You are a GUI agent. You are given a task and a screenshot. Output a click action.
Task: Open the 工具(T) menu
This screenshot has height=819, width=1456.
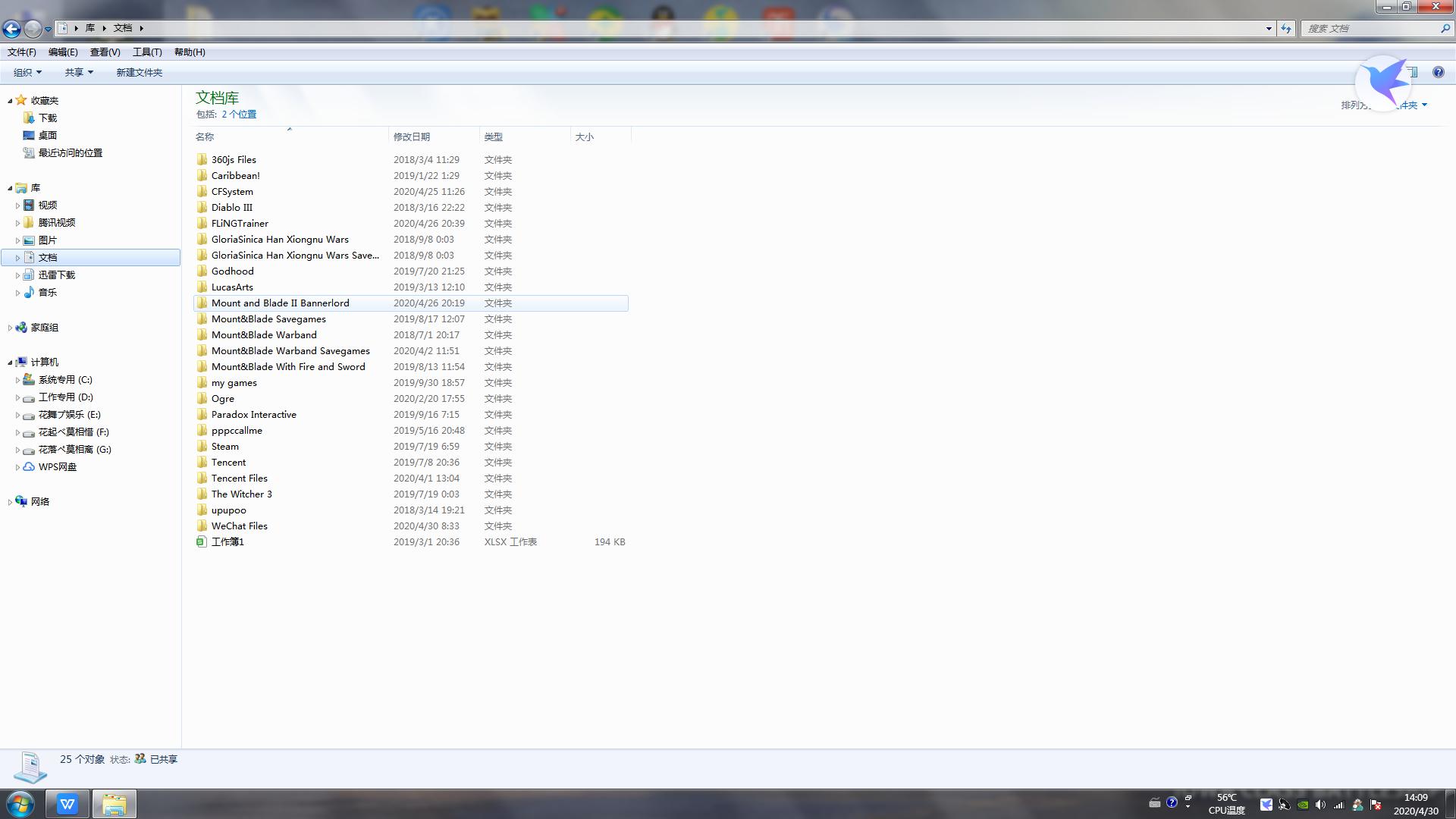coord(147,52)
